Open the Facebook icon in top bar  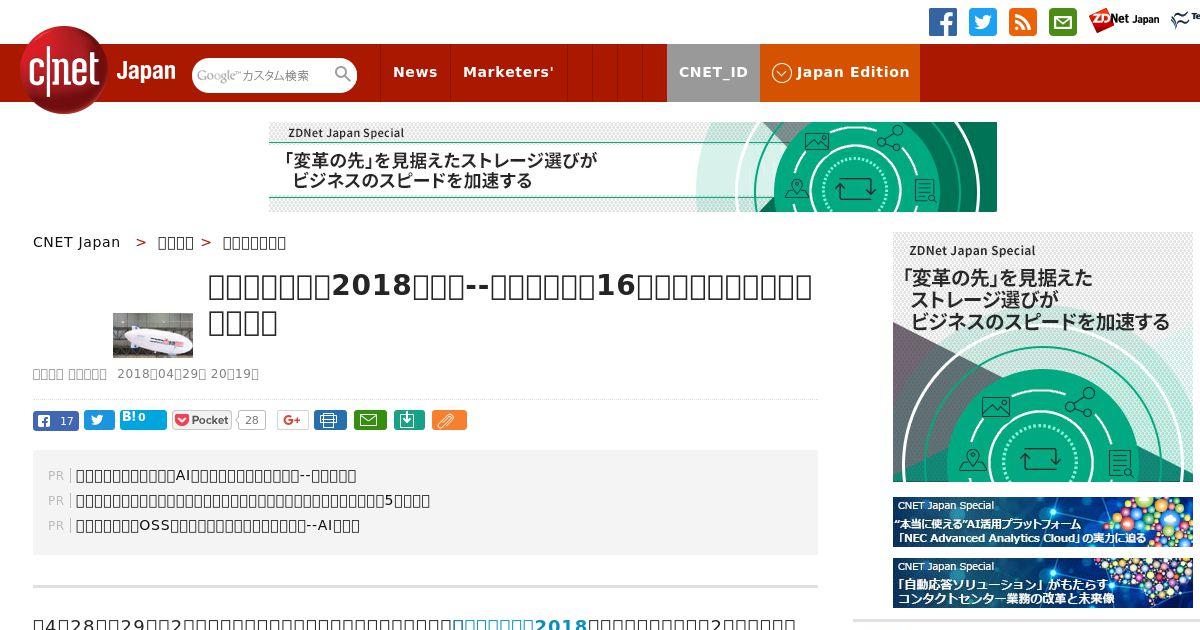click(x=943, y=22)
